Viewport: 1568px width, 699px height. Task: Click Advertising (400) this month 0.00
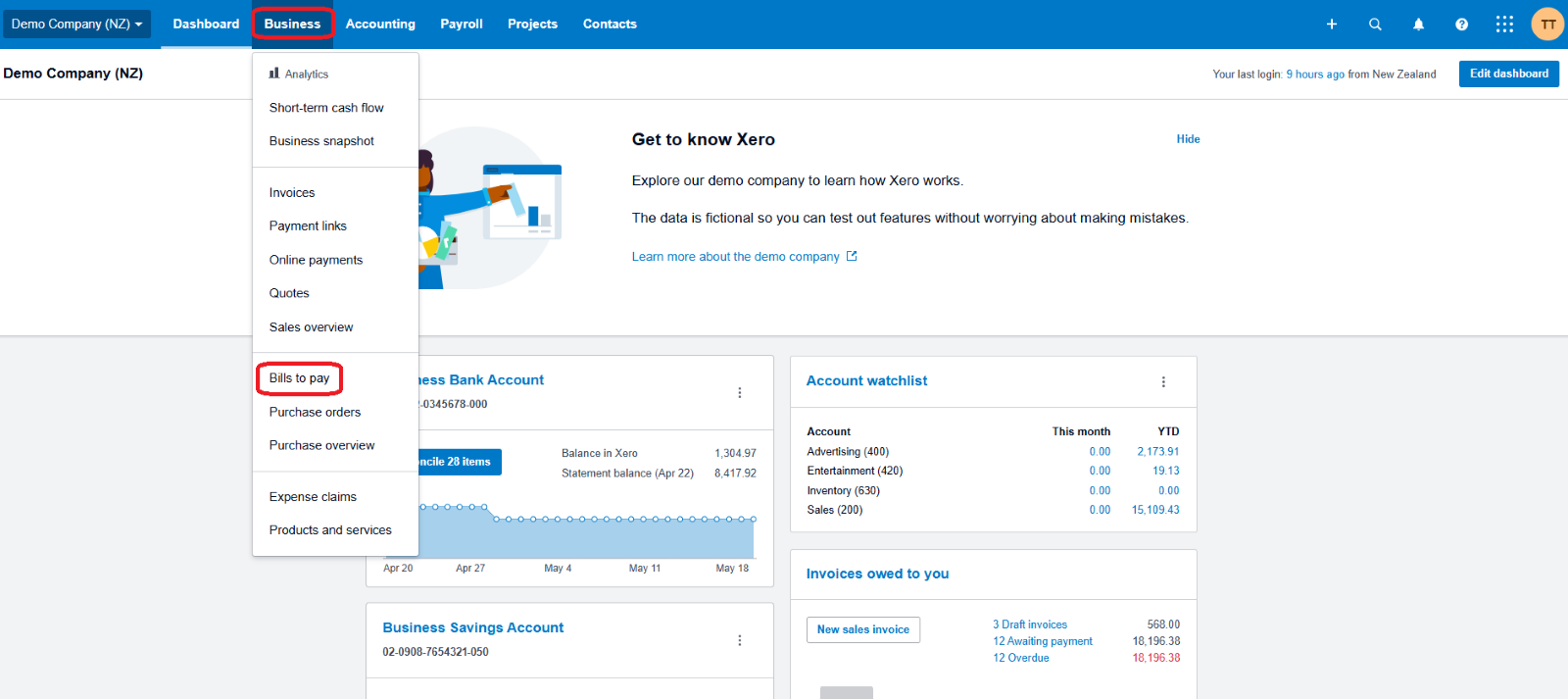tap(1100, 452)
